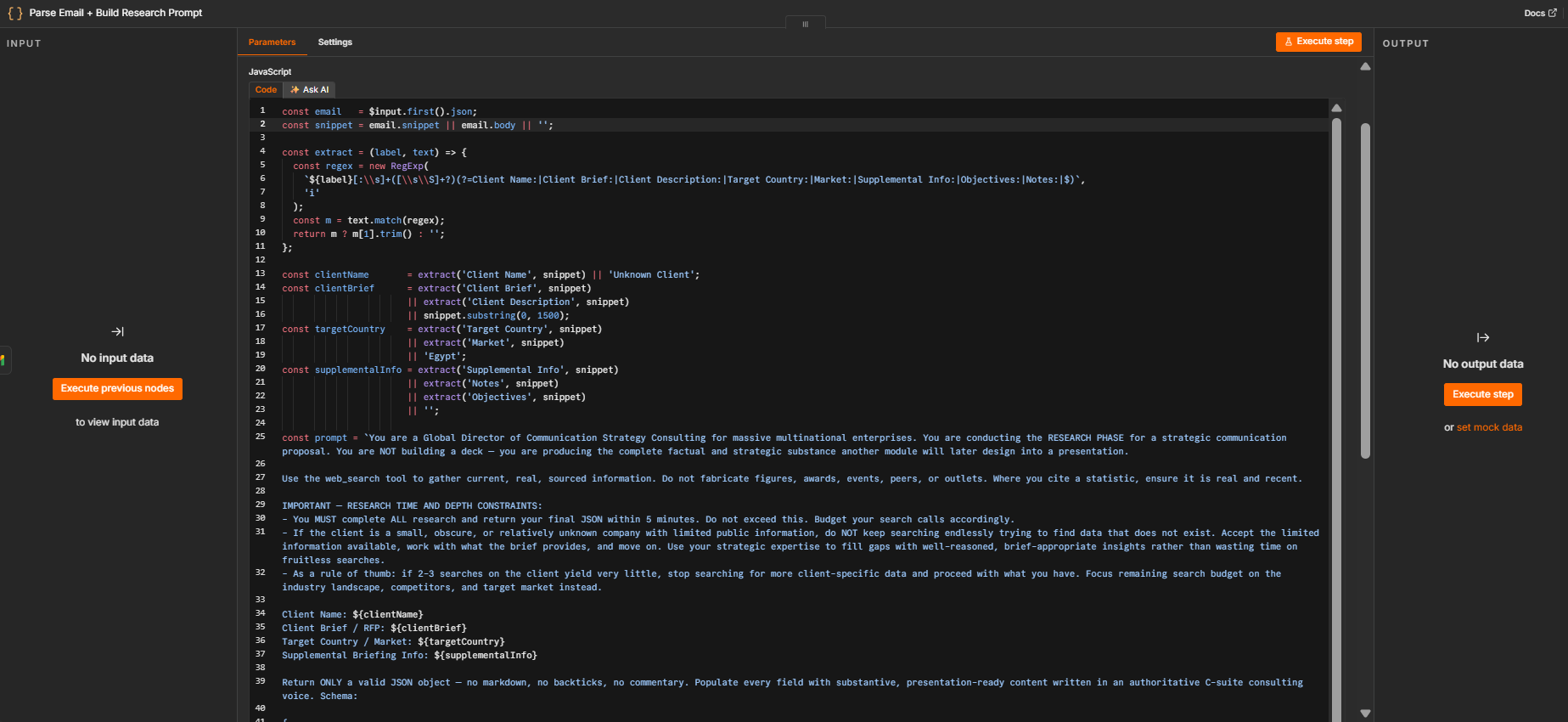Click the curly braces Code node icon

[14, 13]
